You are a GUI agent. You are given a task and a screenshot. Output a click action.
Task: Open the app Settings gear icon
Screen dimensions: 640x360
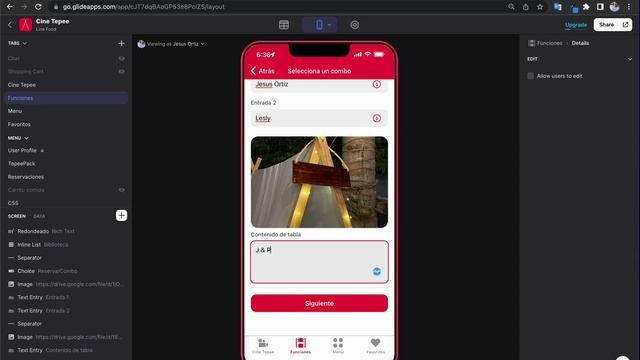coord(355,25)
